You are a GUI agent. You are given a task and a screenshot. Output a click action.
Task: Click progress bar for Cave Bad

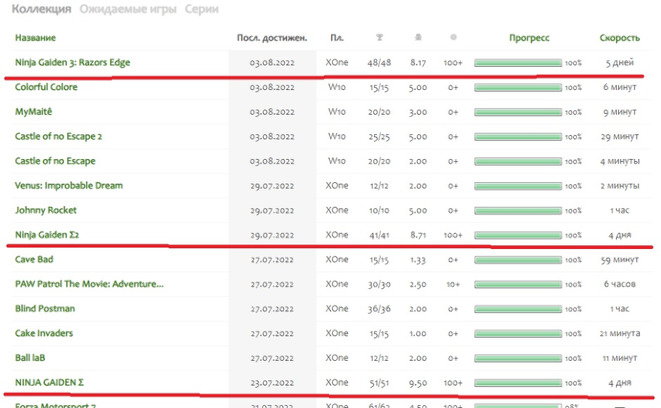pos(518,260)
